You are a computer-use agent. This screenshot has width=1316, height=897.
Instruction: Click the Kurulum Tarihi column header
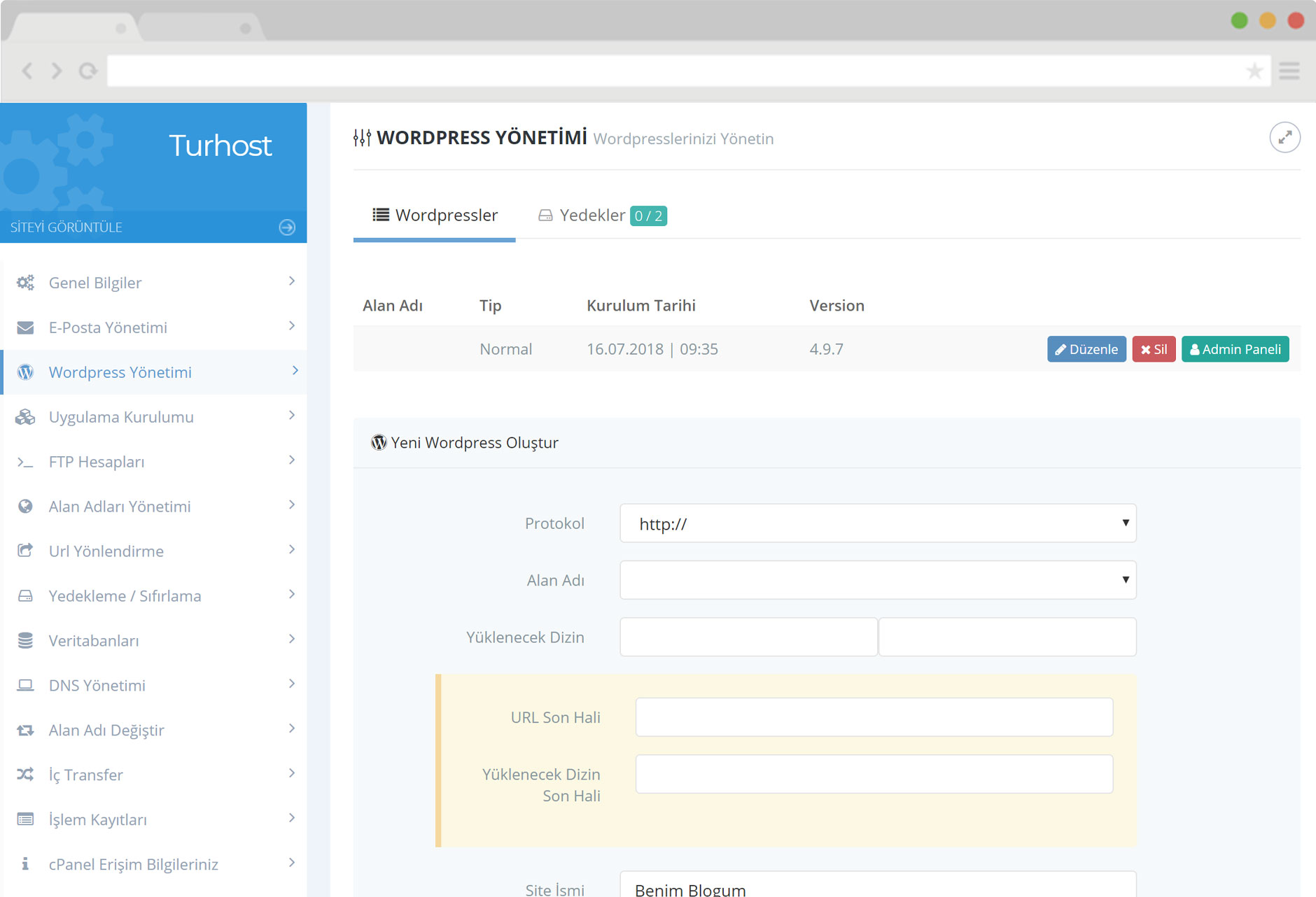point(641,306)
